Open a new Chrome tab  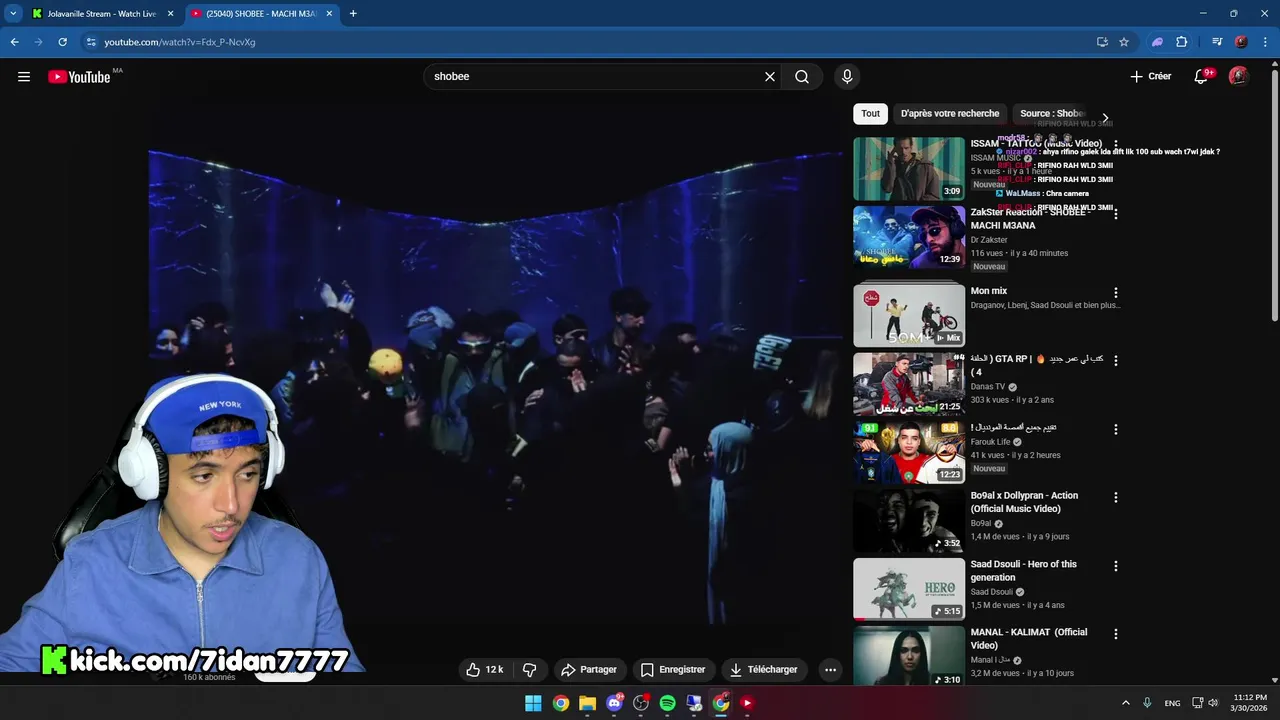[x=353, y=14]
